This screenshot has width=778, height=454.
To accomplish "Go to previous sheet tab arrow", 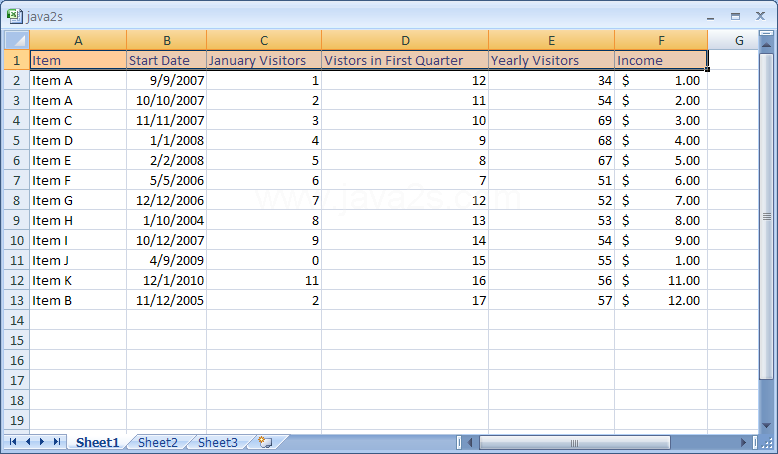I will [28, 442].
